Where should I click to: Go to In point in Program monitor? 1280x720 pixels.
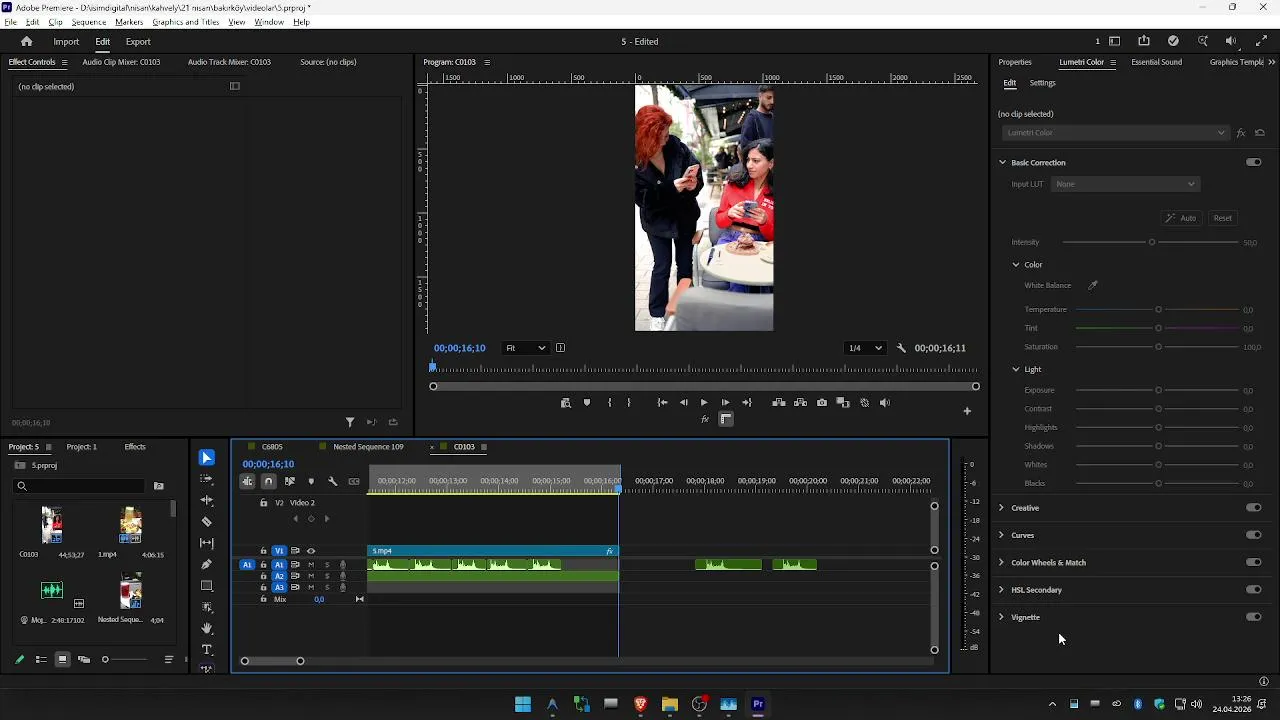(x=662, y=403)
